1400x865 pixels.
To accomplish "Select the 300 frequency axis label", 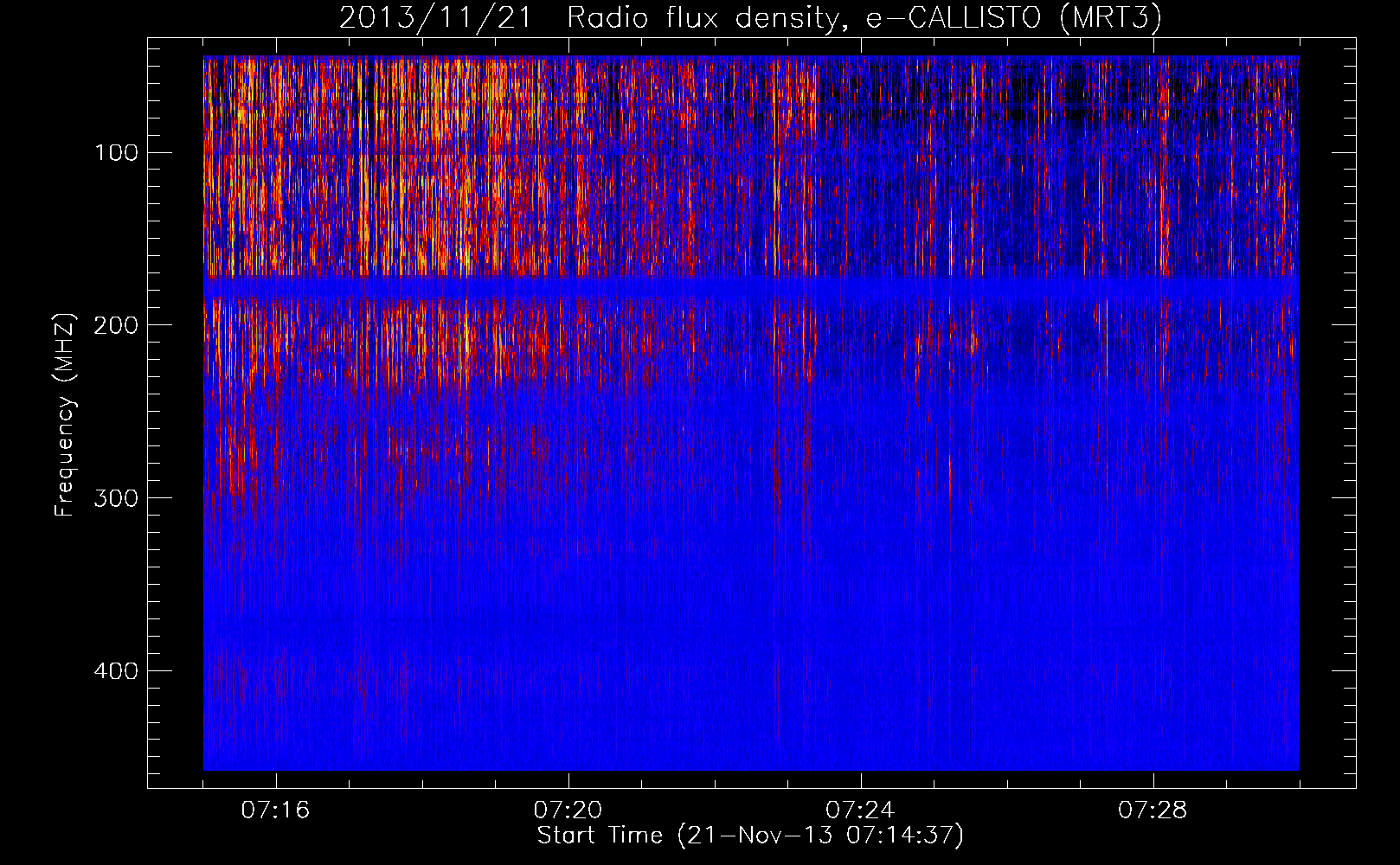I will pyautogui.click(x=117, y=498).
